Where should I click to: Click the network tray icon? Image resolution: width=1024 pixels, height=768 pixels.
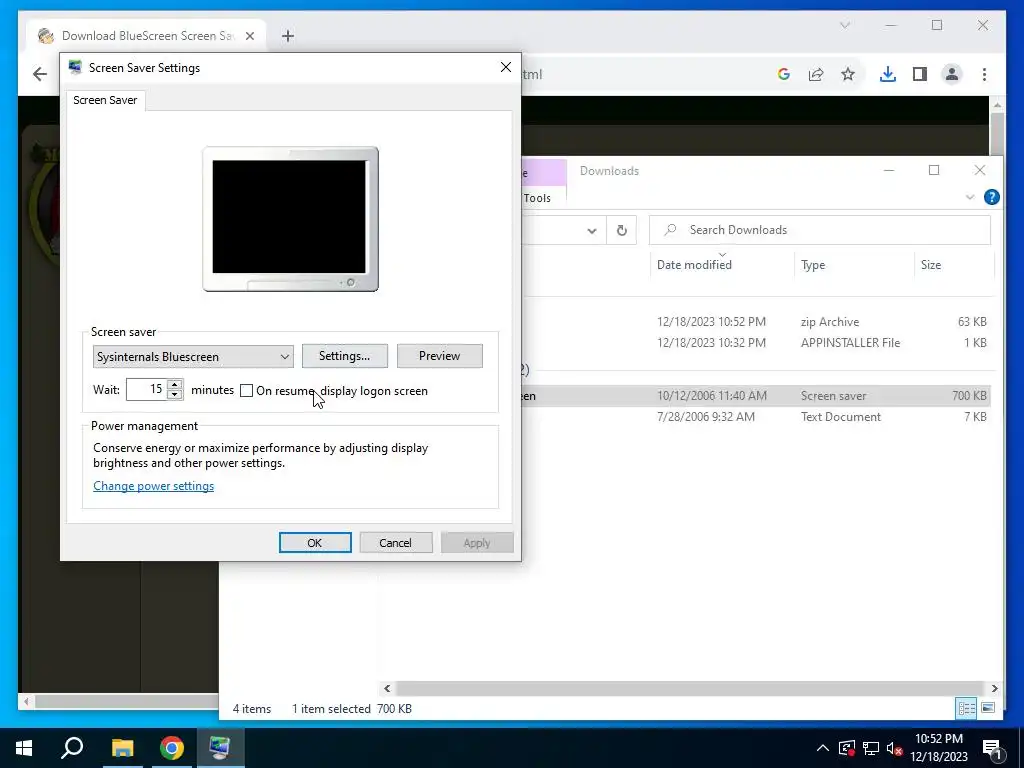[x=871, y=748]
